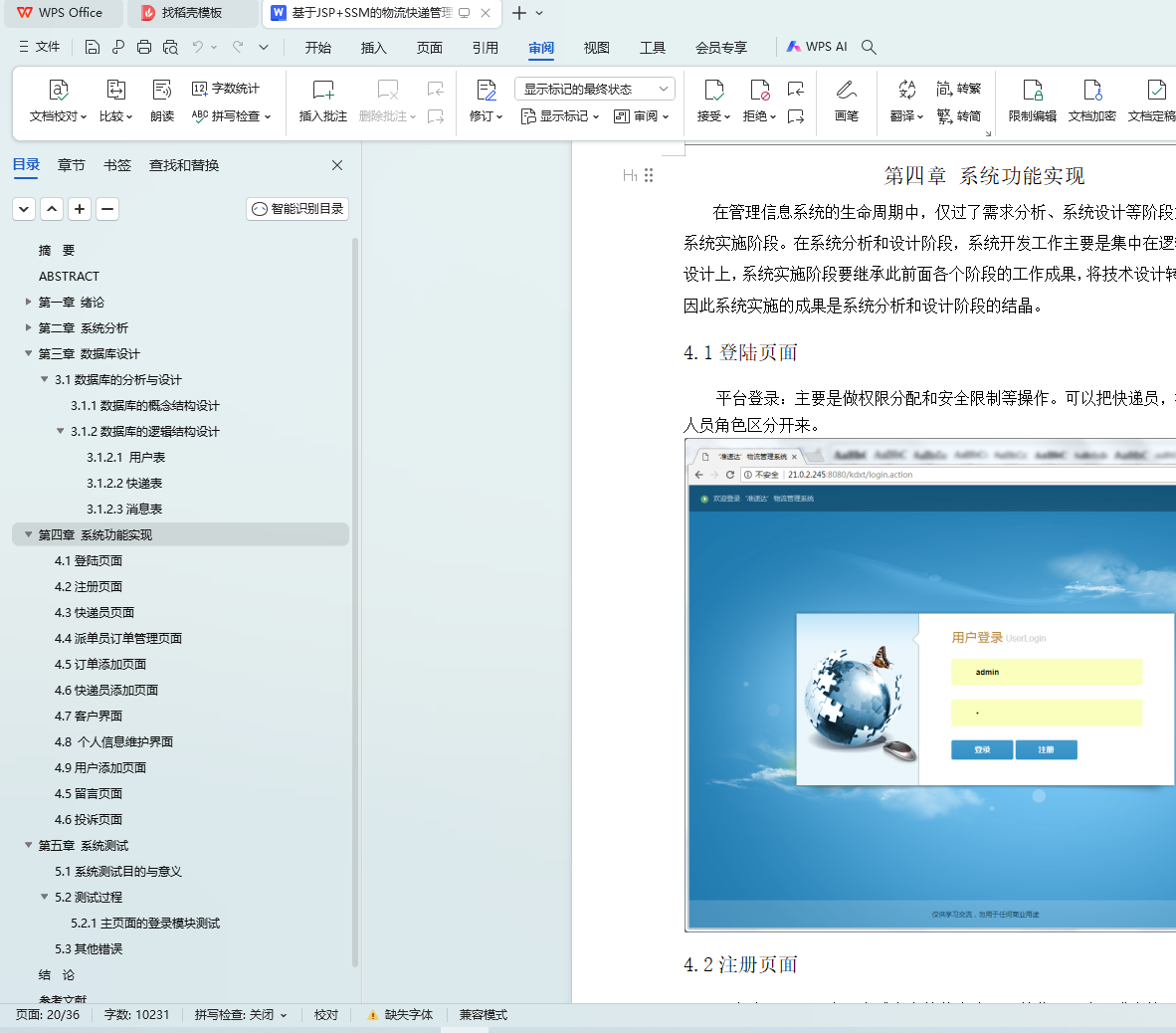This screenshot has width=1176, height=1033.
Task: Switch to the 引用 ribbon tab
Action: click(x=486, y=47)
